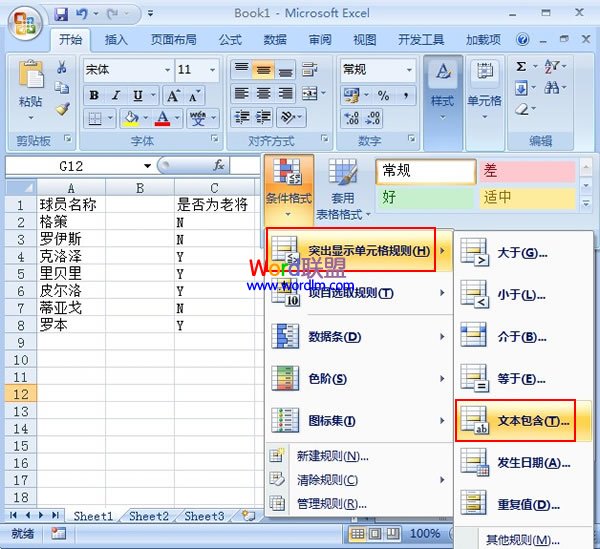
Task: Apply the red font color
Action: [163, 119]
